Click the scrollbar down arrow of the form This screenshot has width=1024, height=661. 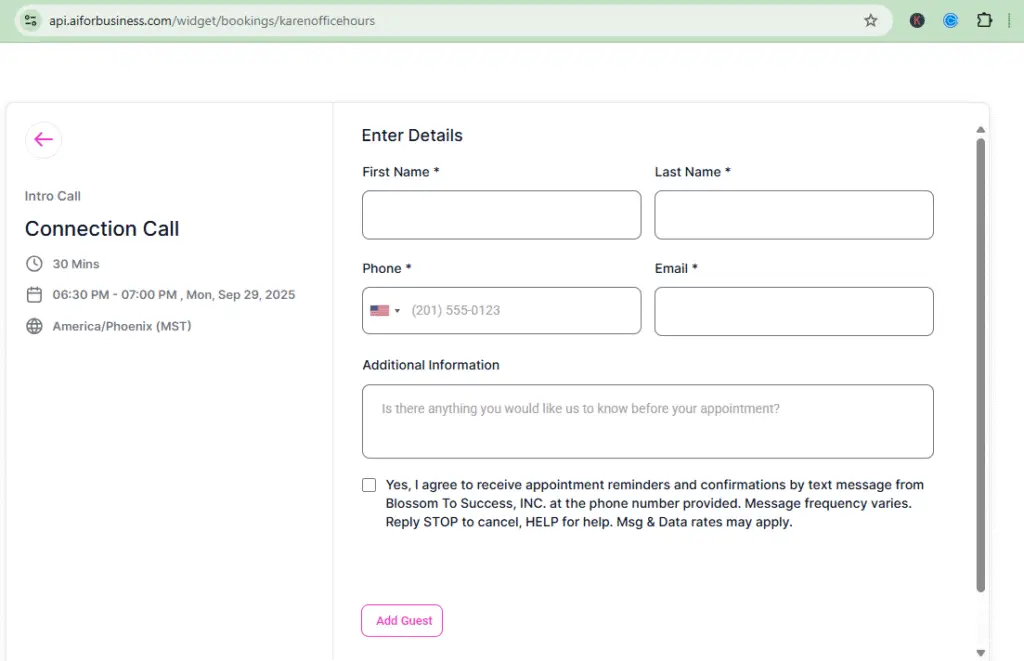(980, 652)
